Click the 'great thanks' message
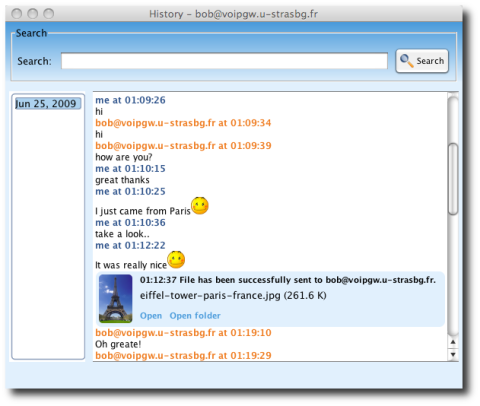 122,180
